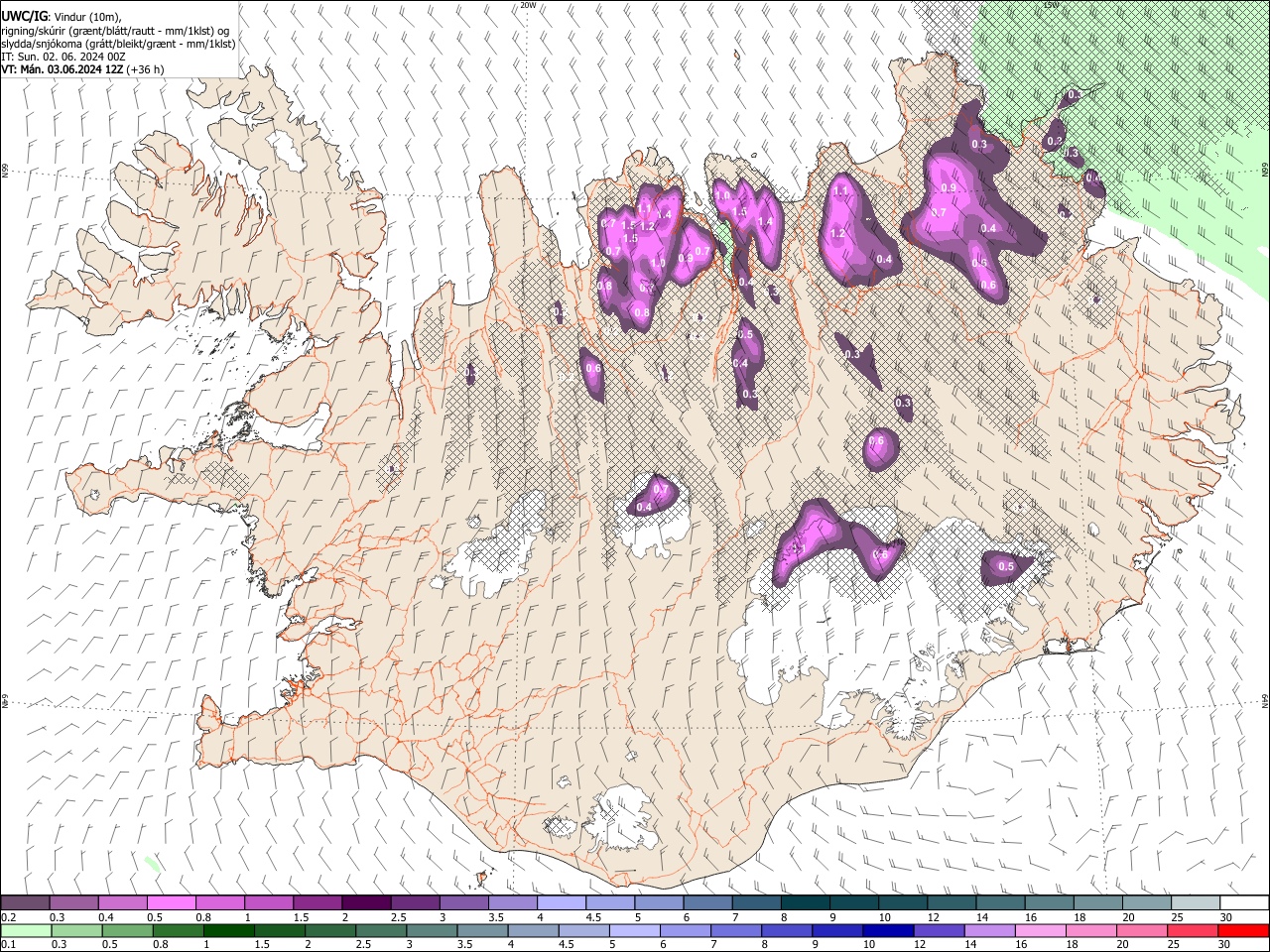Select the 20 grey swatch in snow scale
1270x952 pixels.
(1145, 903)
